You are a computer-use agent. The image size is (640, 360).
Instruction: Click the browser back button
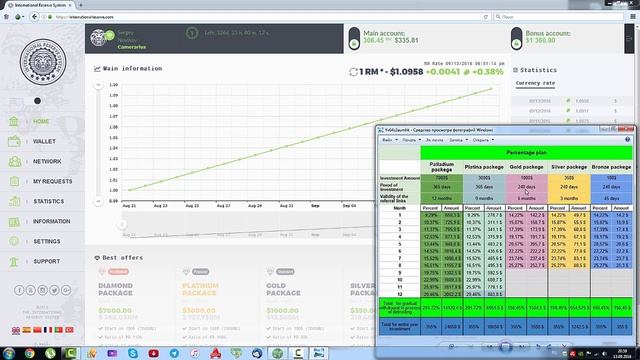(x=34, y=17)
